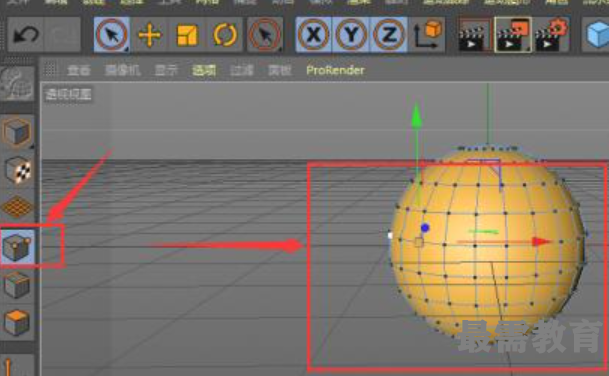This screenshot has width=609, height=376.
Task: Click the green Y axis arrow handle
Action: coord(417,115)
